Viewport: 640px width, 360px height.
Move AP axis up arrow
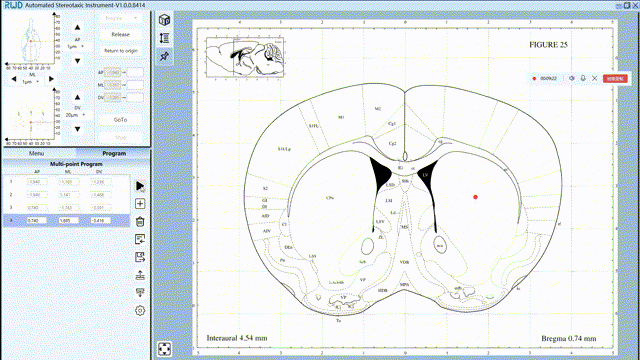(x=77, y=27)
